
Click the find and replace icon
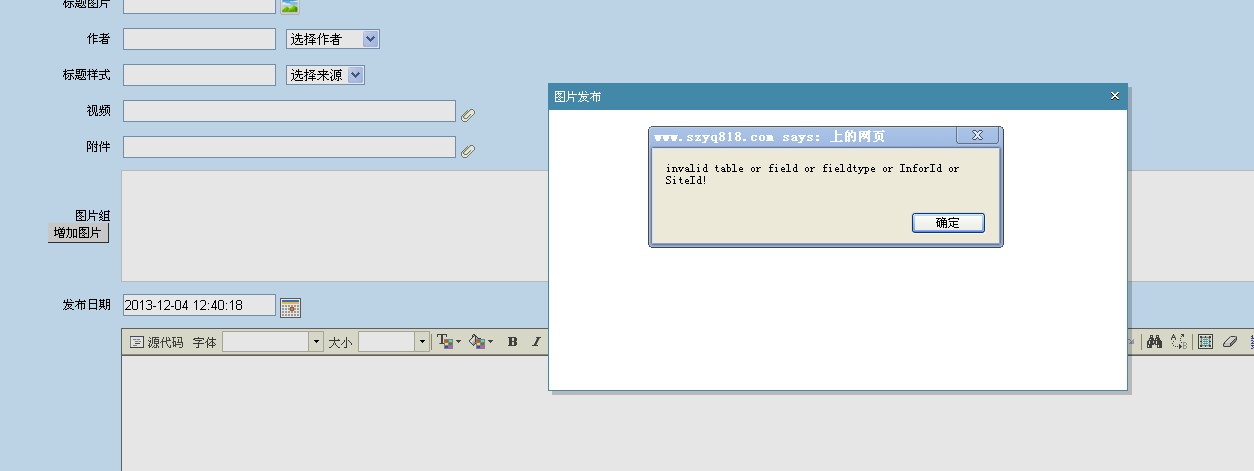[1179, 342]
